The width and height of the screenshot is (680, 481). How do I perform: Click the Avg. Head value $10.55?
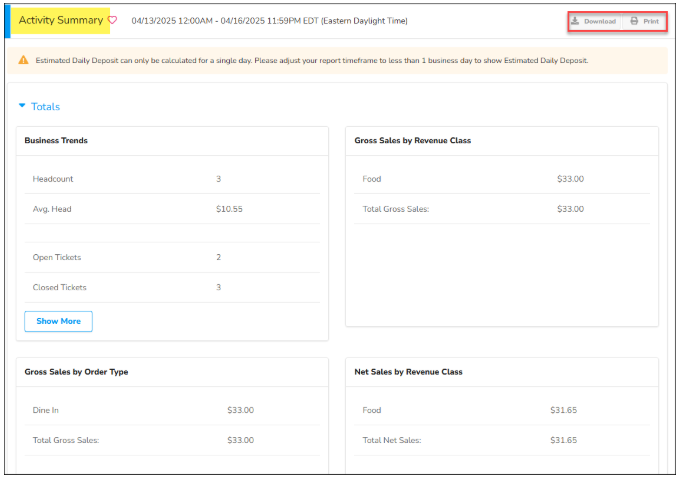tap(229, 209)
